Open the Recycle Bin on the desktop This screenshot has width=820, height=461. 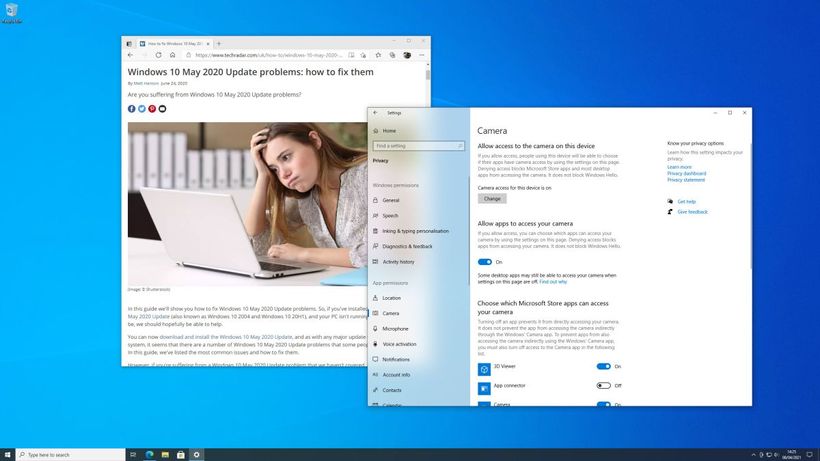click(11, 13)
